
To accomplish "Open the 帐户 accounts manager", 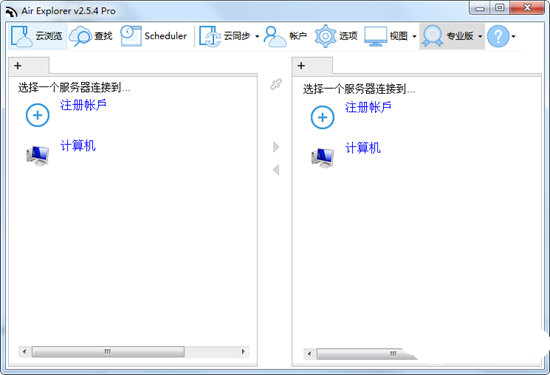I will coord(285,36).
